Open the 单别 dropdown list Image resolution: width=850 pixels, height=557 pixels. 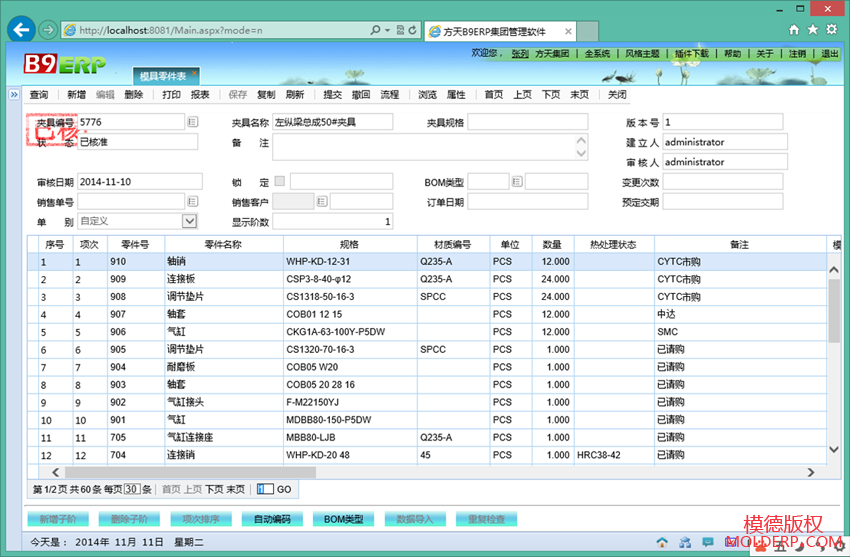tap(189, 221)
